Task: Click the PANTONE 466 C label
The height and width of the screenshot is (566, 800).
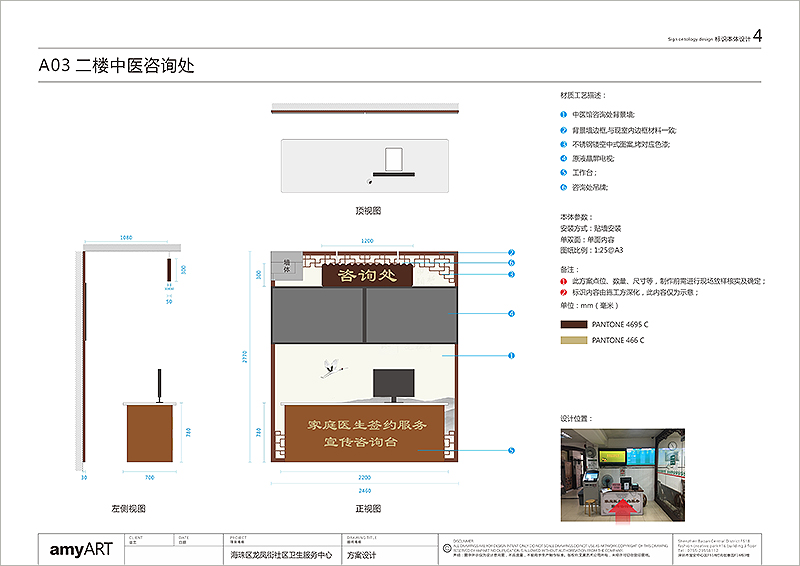Action: [x=618, y=340]
